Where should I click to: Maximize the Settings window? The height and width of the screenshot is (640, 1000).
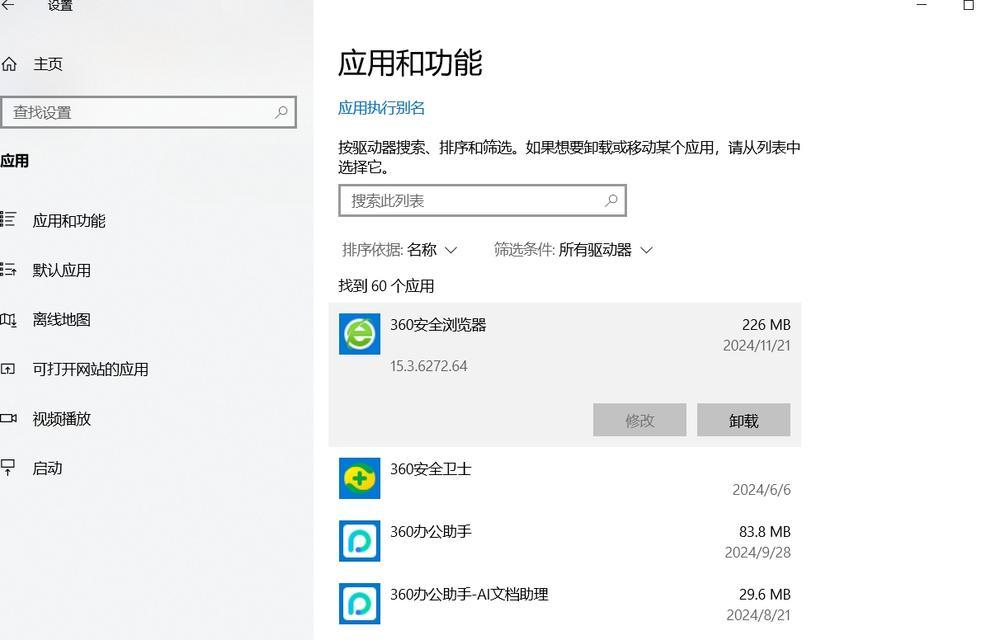[x=968, y=5]
